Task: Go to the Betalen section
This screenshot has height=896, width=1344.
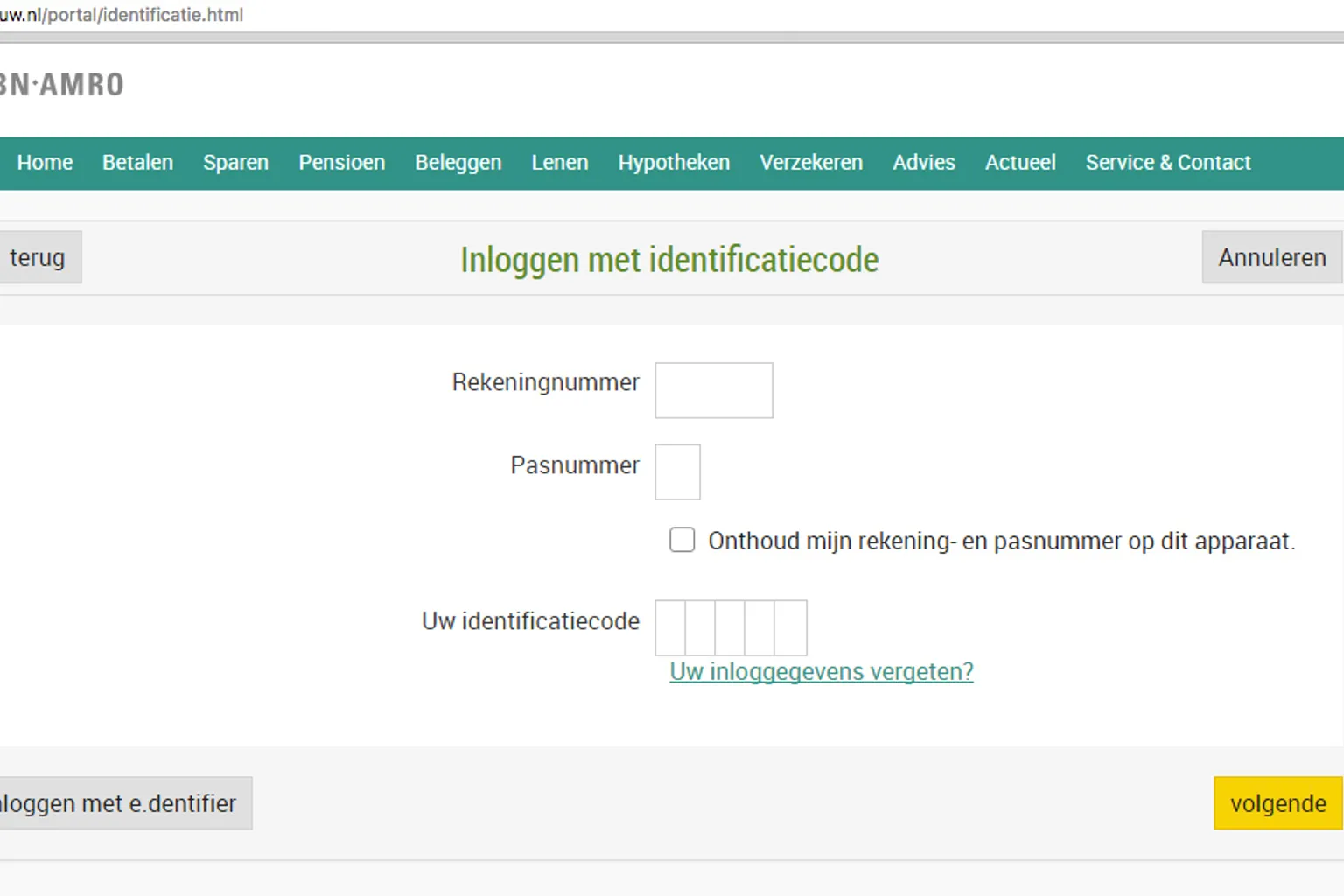Action: click(137, 163)
